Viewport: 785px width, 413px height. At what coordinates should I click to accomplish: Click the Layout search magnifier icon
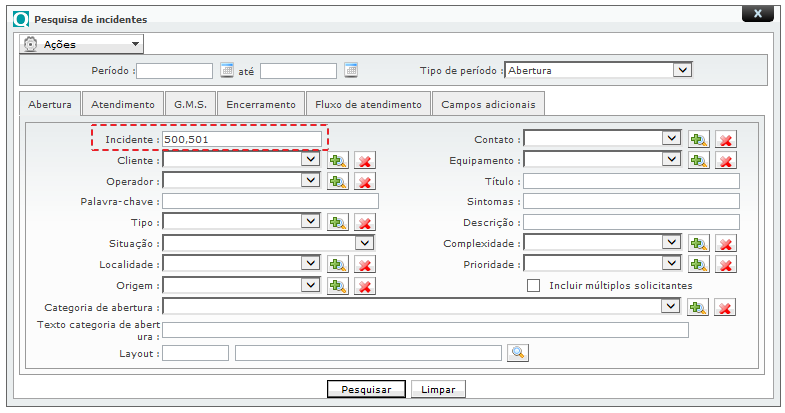pyautogui.click(x=518, y=352)
